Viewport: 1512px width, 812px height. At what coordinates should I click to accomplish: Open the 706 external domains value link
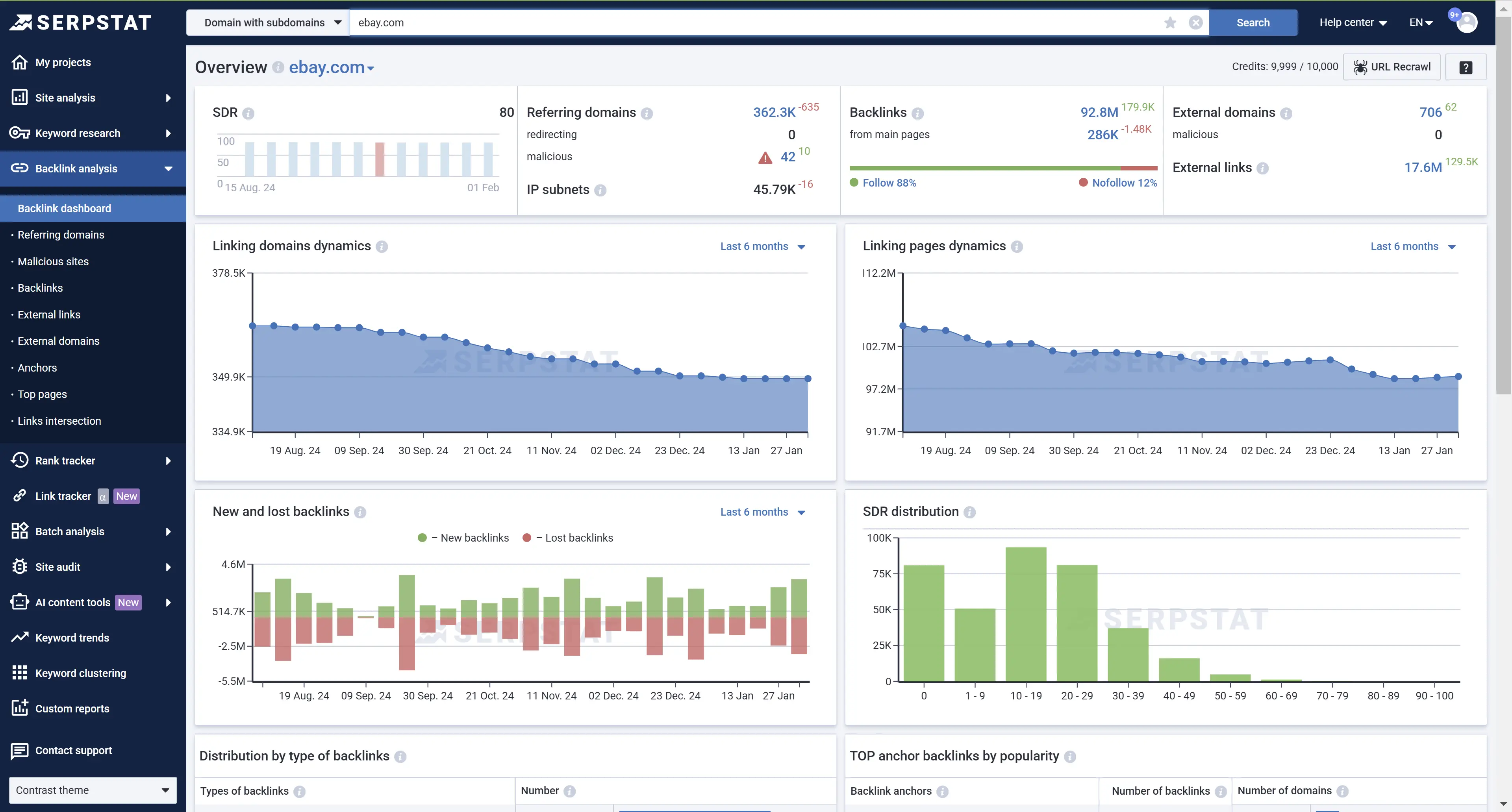click(x=1430, y=112)
